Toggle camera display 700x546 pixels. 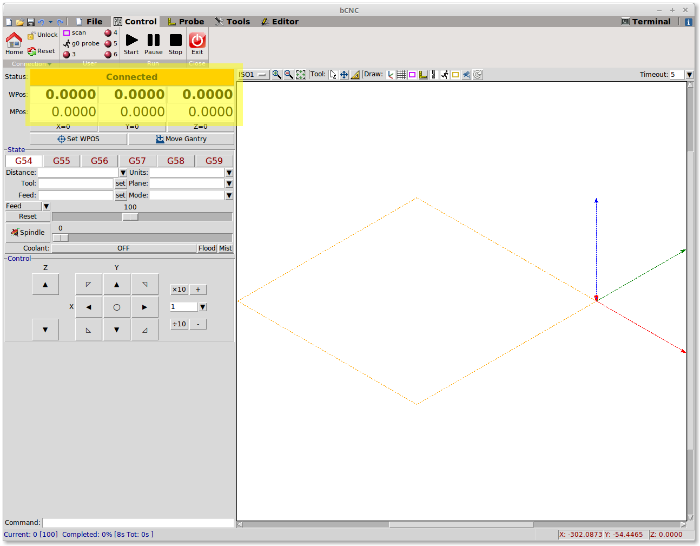point(466,75)
